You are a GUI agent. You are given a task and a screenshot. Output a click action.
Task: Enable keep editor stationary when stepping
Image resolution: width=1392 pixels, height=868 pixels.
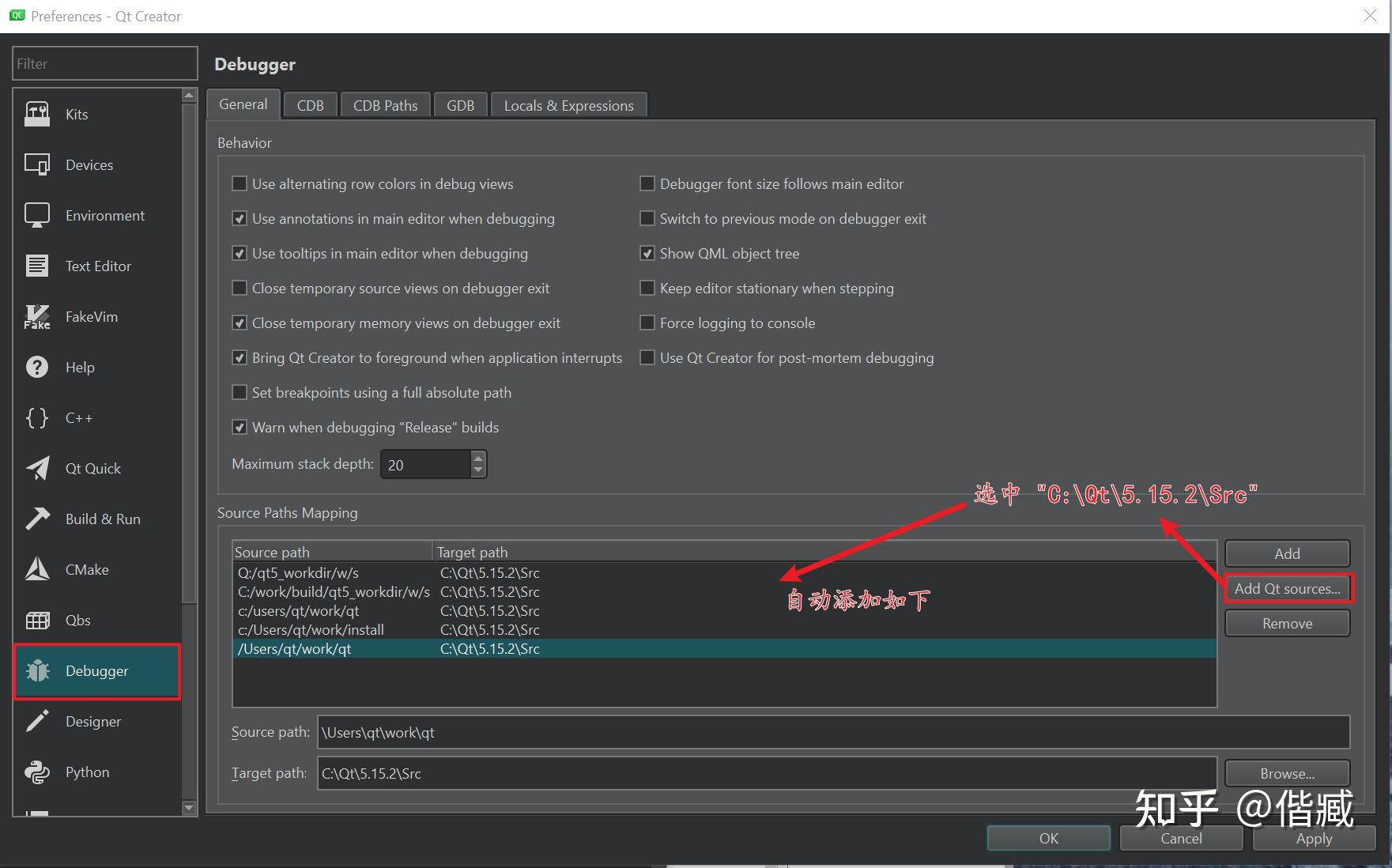pos(647,289)
